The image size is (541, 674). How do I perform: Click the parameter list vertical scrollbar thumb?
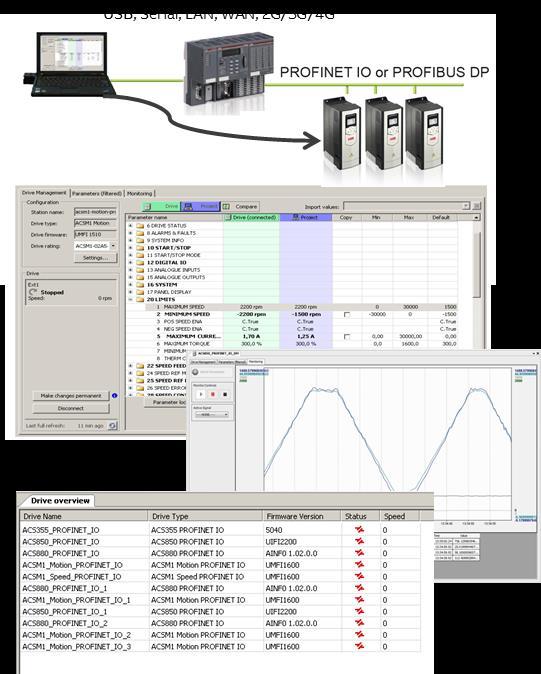point(476,264)
